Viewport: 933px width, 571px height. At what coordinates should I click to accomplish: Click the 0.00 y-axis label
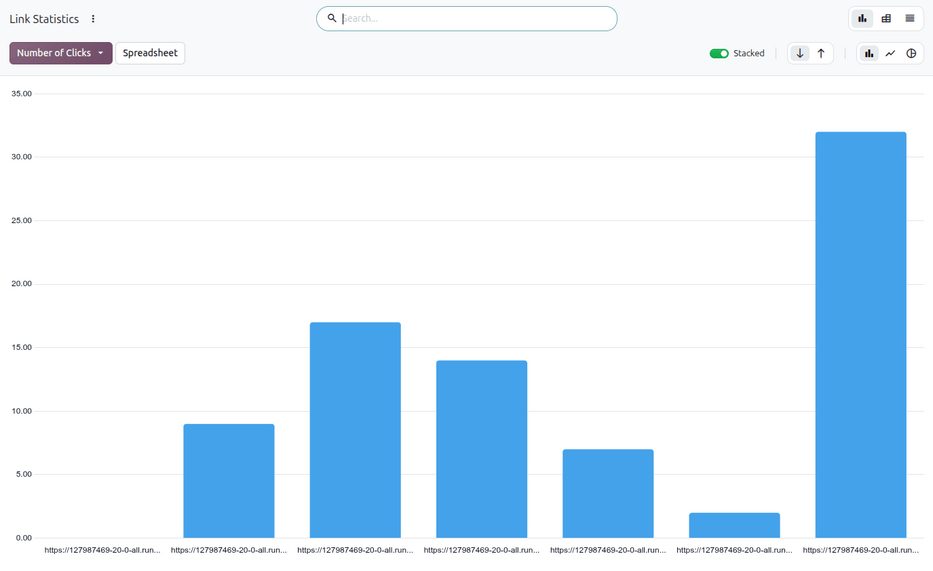(24, 538)
